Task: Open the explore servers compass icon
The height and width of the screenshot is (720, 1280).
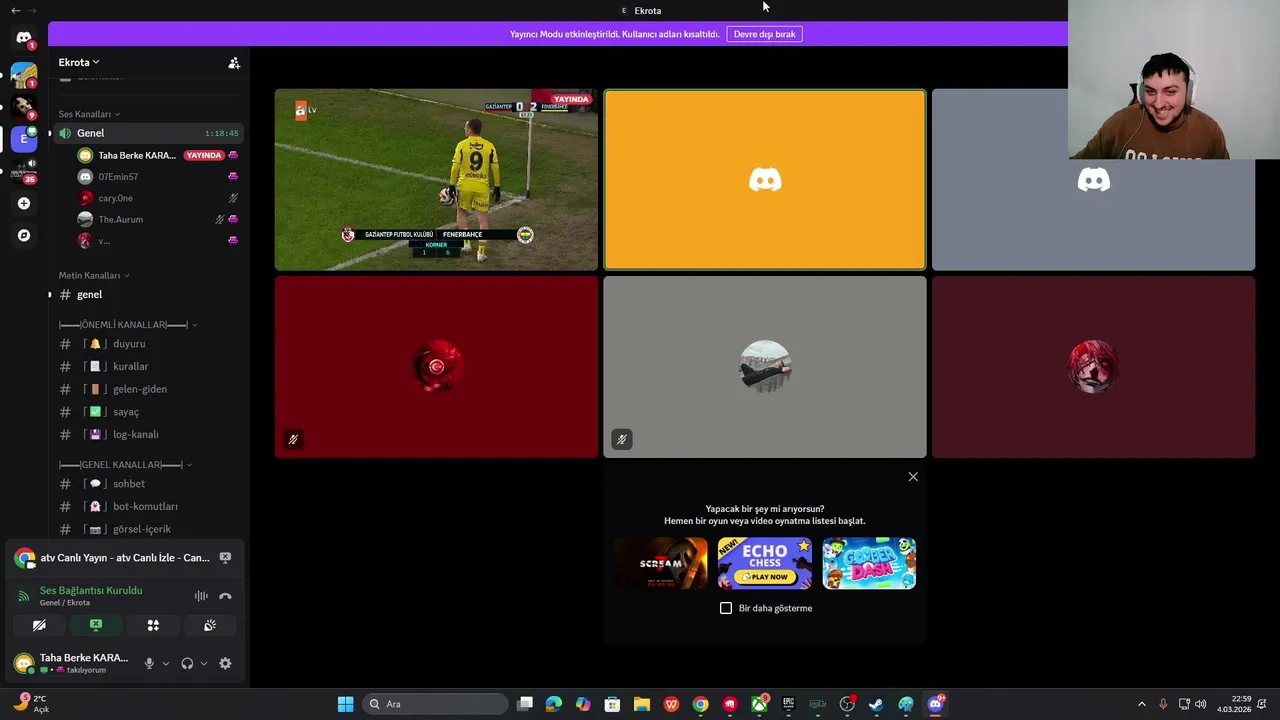Action: pos(24,235)
